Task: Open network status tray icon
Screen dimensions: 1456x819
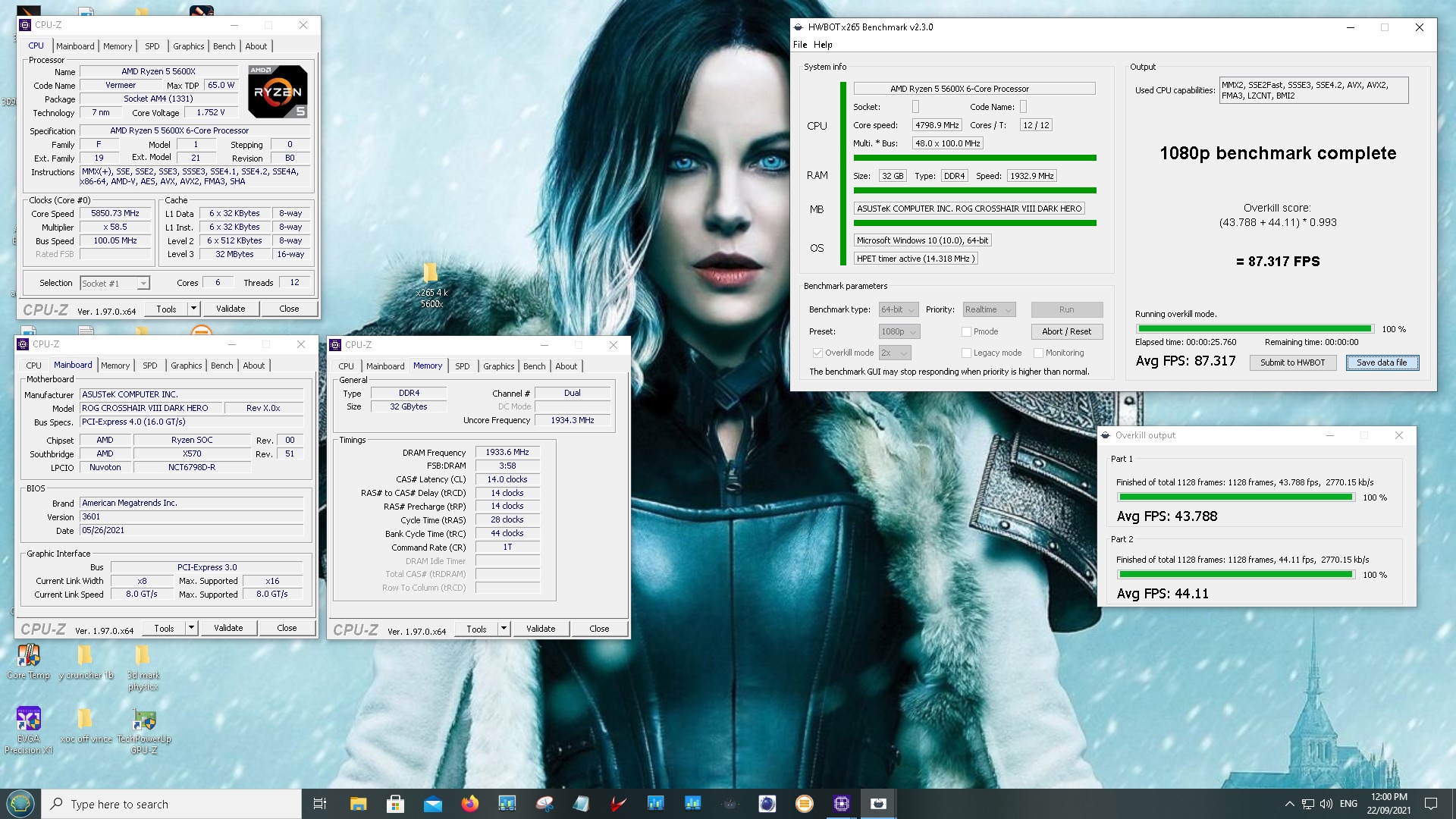Action: pyautogui.click(x=1307, y=804)
